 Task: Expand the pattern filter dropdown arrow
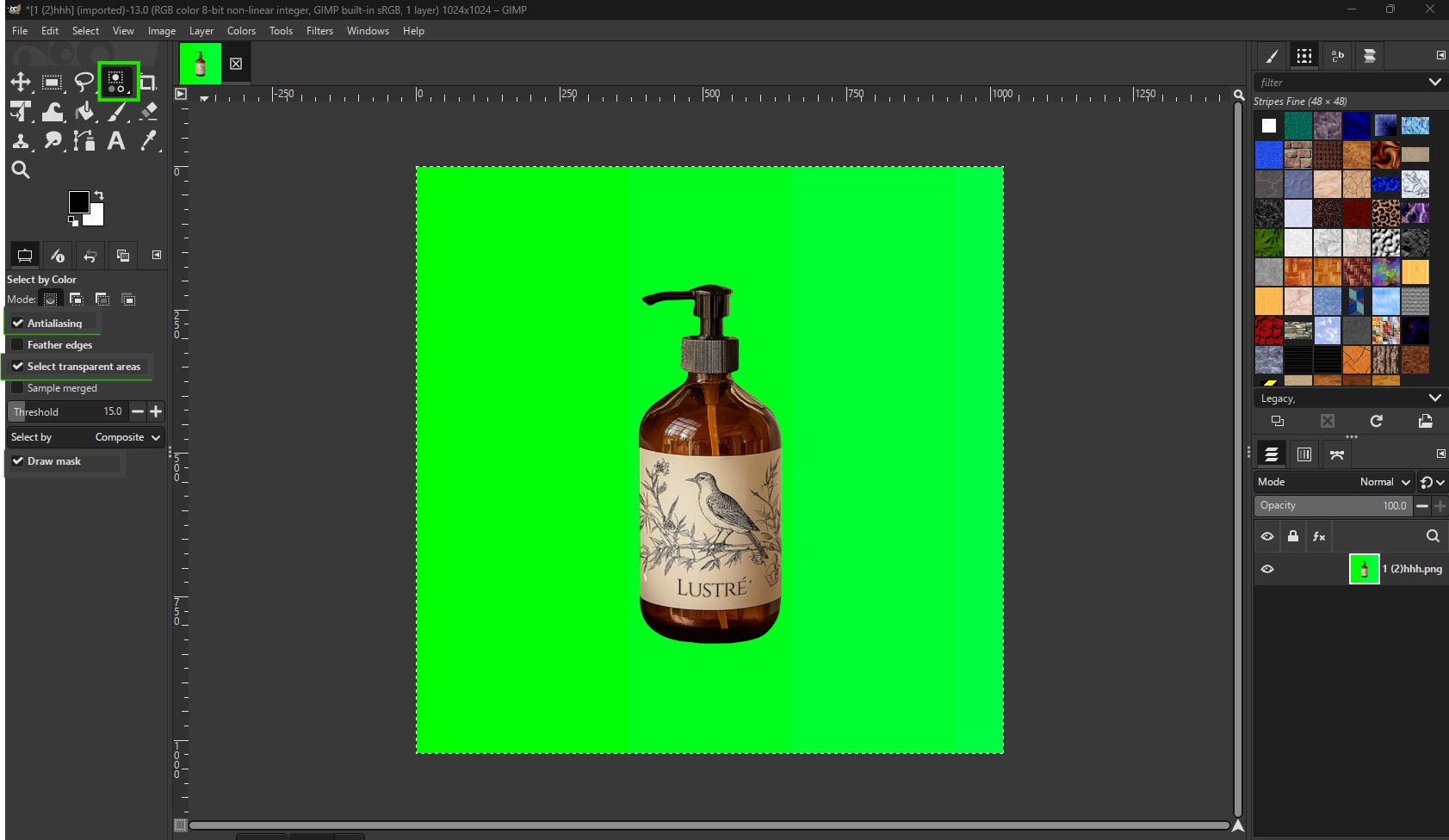[1435, 83]
